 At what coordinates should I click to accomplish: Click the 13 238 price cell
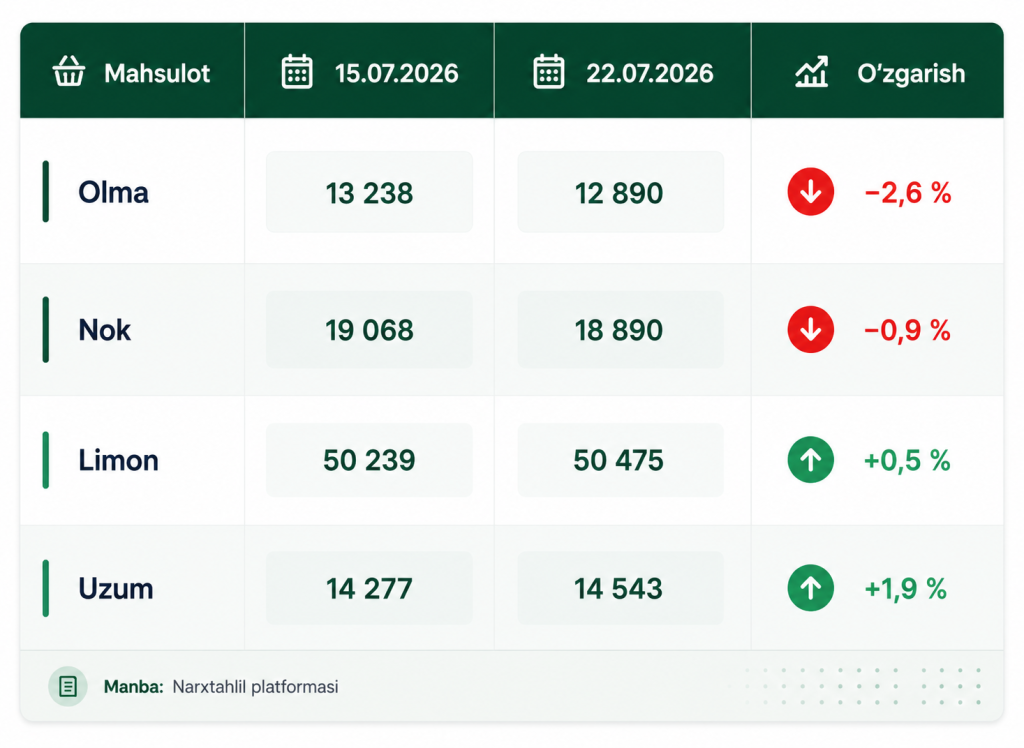pyautogui.click(x=369, y=192)
